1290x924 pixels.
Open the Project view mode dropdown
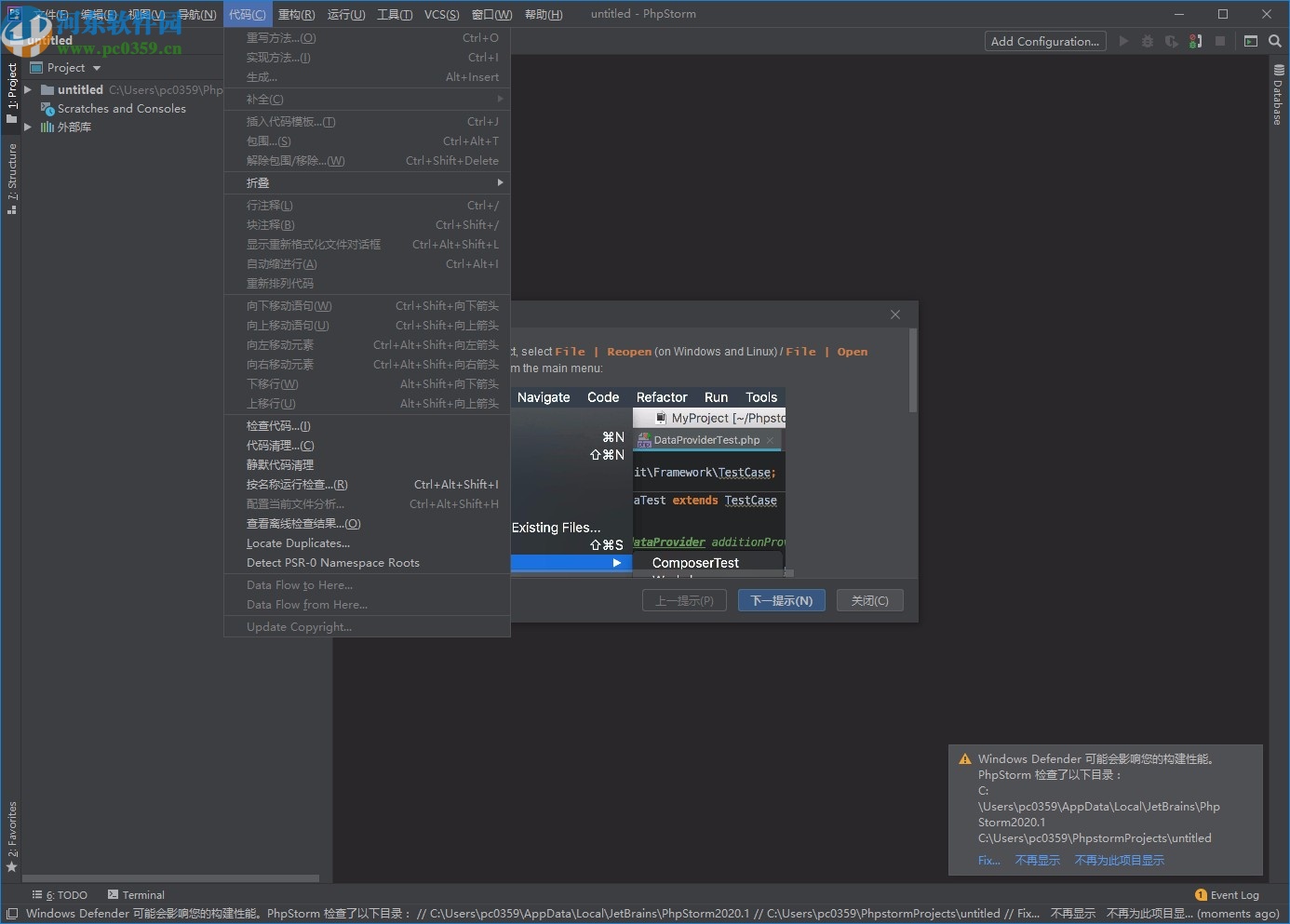click(x=96, y=67)
